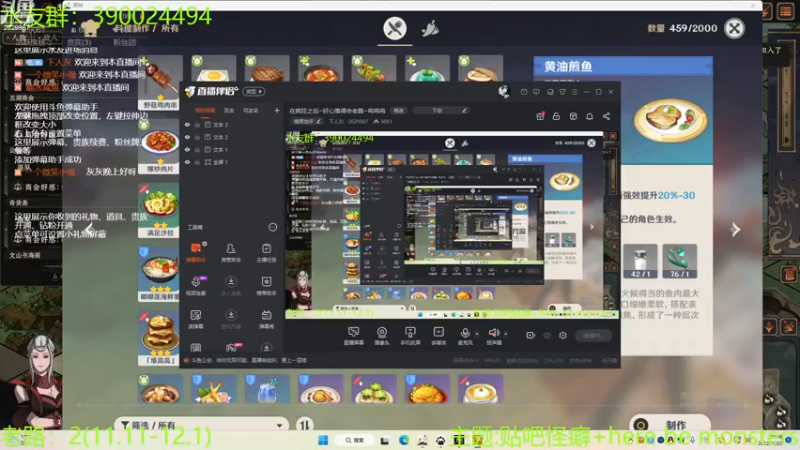Select the 爆炒肉片 dish
This screenshot has height=450, width=800.
pyautogui.click(x=160, y=147)
